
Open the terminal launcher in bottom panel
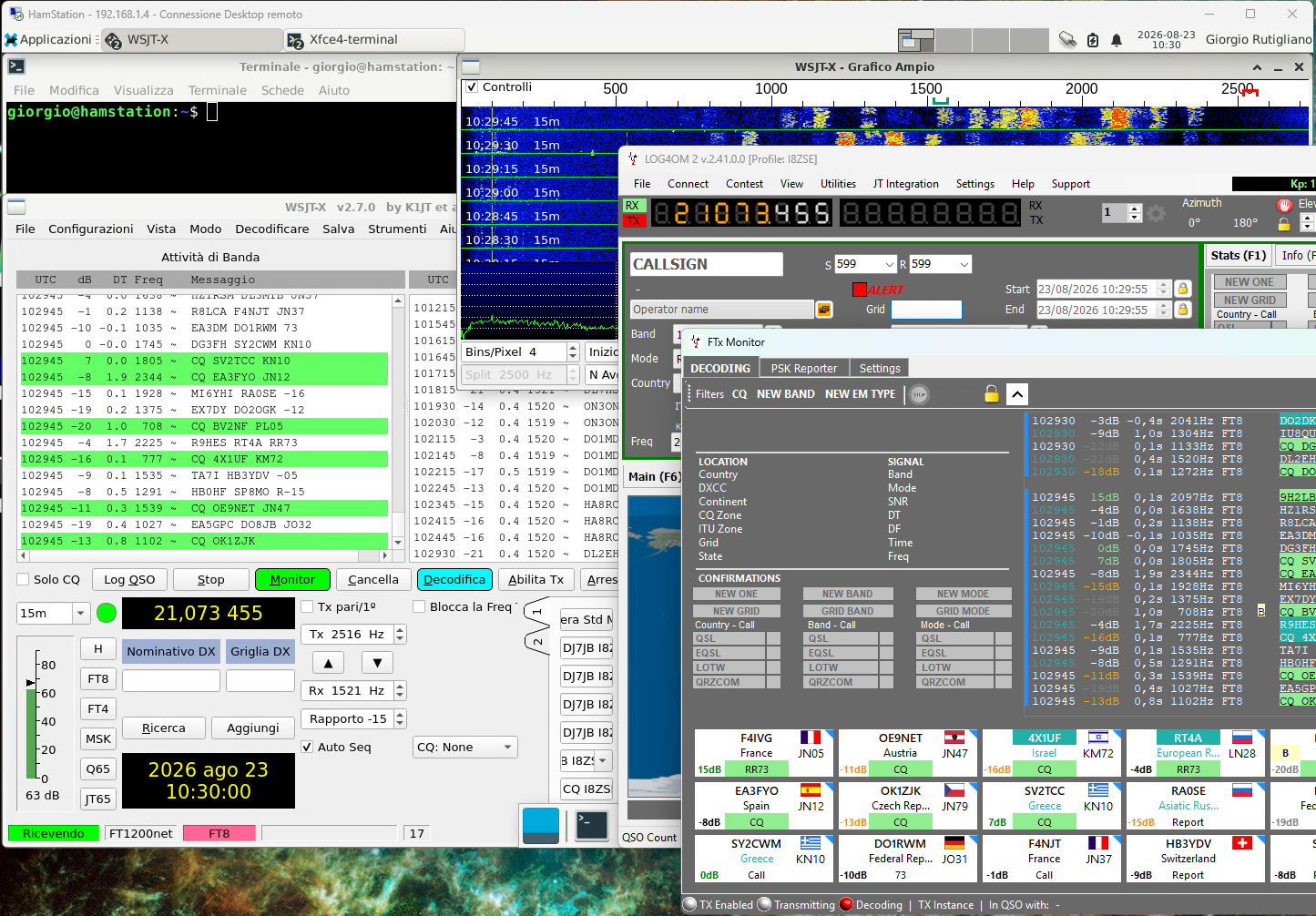(x=591, y=825)
